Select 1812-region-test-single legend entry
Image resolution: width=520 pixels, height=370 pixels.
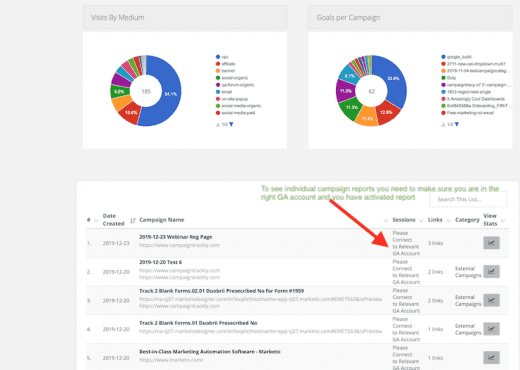tap(466, 92)
